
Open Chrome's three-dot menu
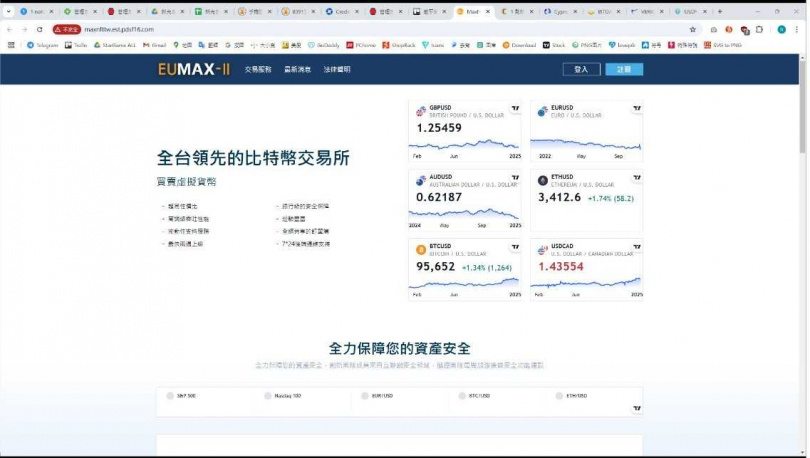(795, 30)
